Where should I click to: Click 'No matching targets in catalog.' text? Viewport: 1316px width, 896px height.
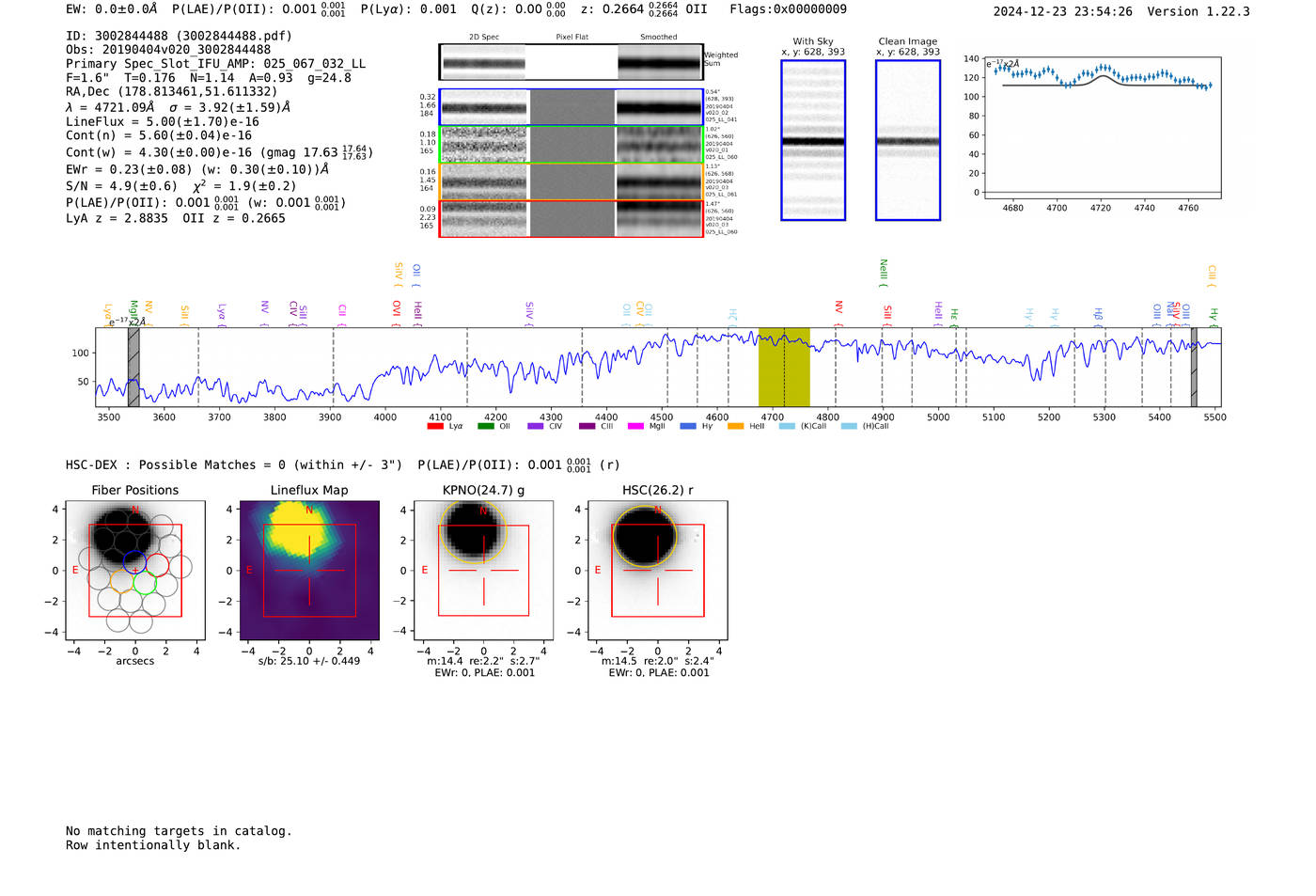179,831
